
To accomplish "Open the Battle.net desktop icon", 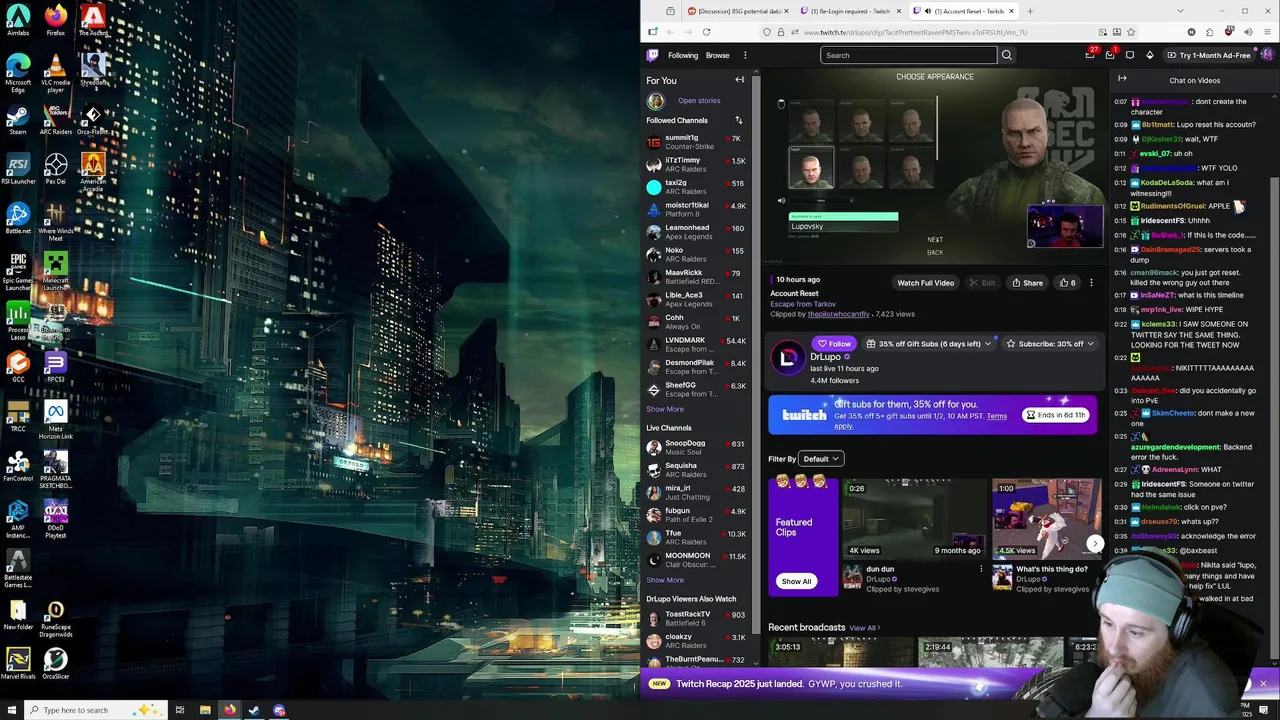I will click(x=18, y=219).
